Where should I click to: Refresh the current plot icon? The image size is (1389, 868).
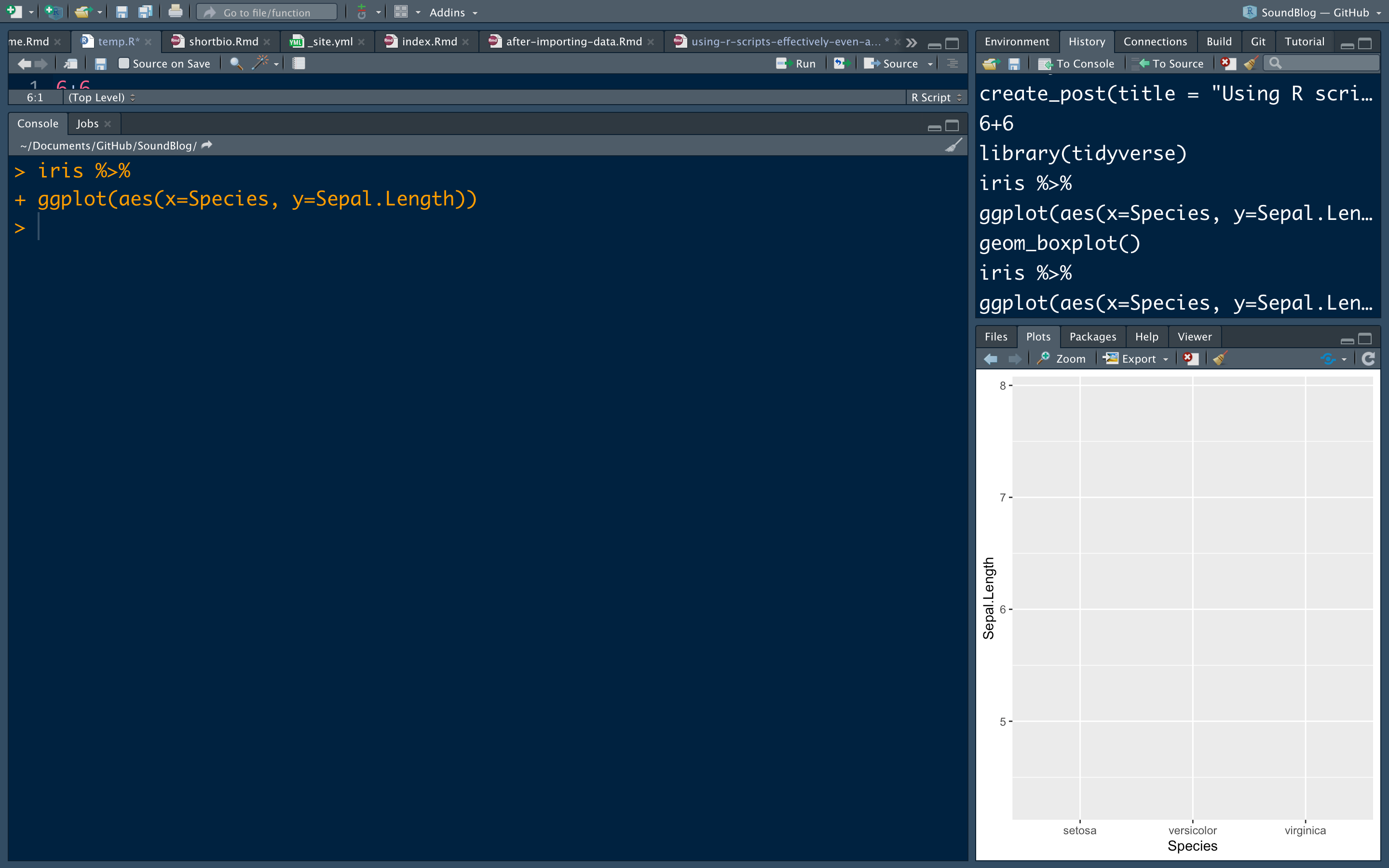(x=1368, y=359)
